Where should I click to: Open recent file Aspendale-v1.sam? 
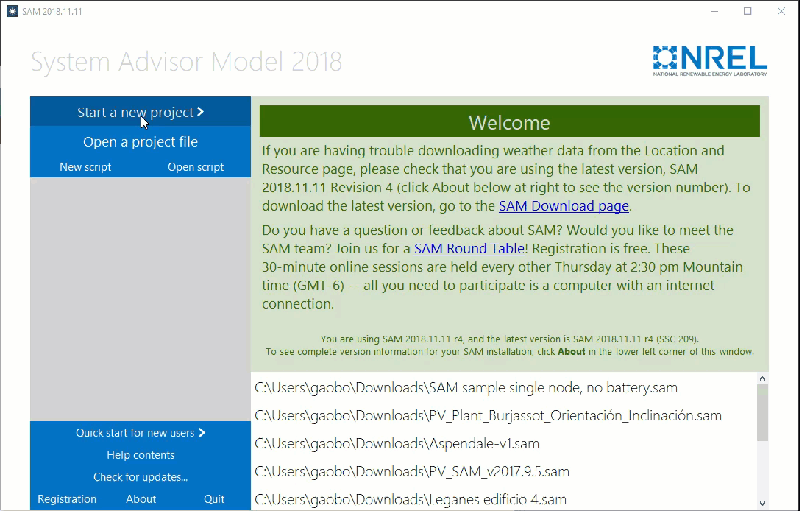click(x=397, y=443)
